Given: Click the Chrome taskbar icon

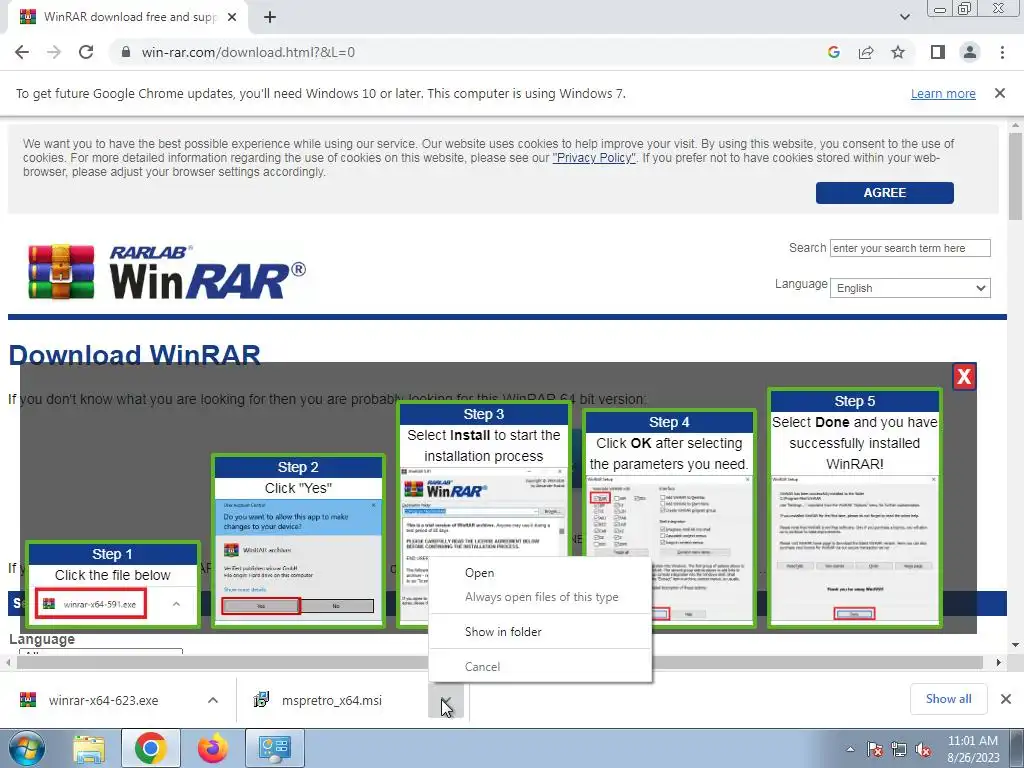Looking at the screenshot, I should (151, 748).
